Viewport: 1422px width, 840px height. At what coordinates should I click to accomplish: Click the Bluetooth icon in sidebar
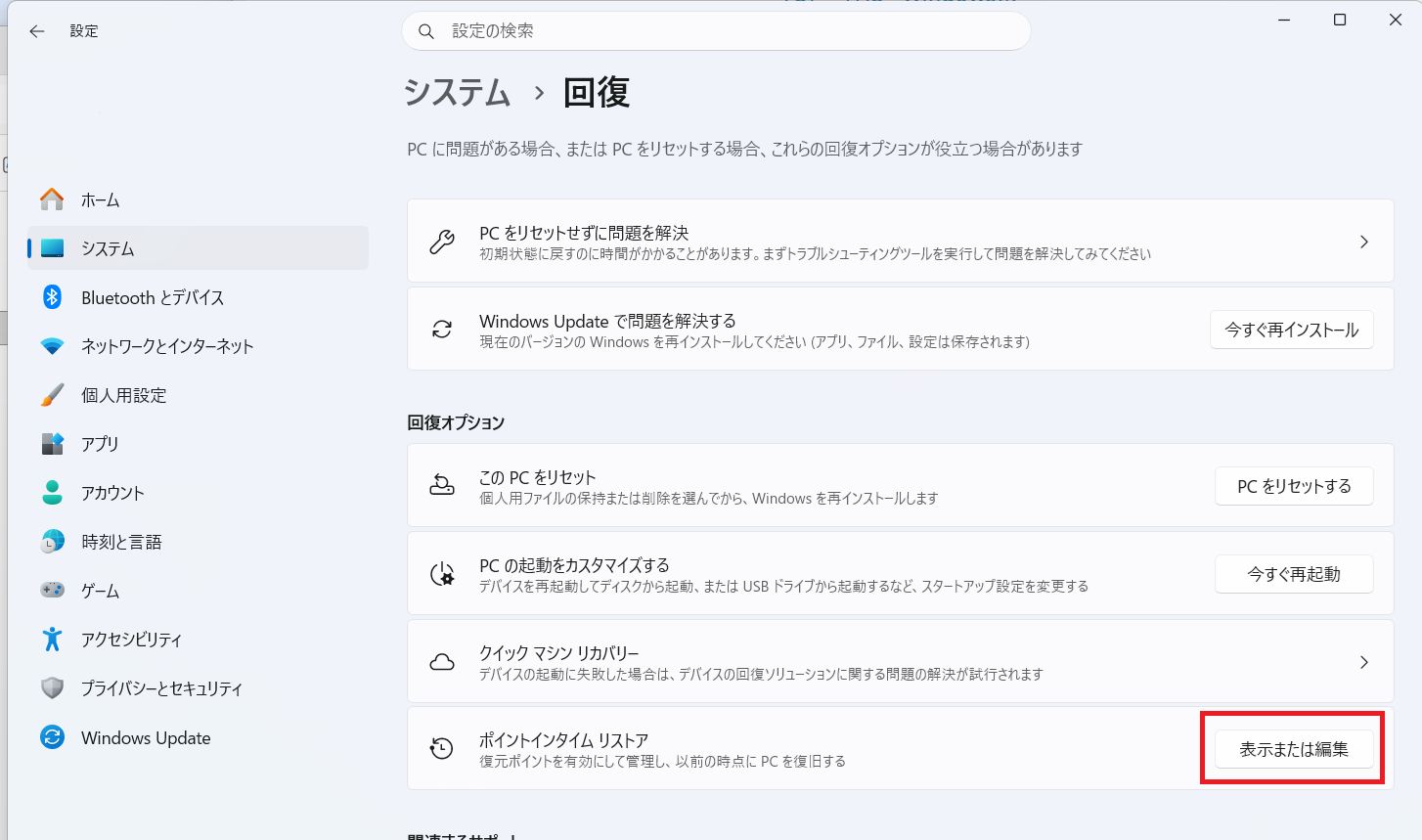tap(52, 297)
